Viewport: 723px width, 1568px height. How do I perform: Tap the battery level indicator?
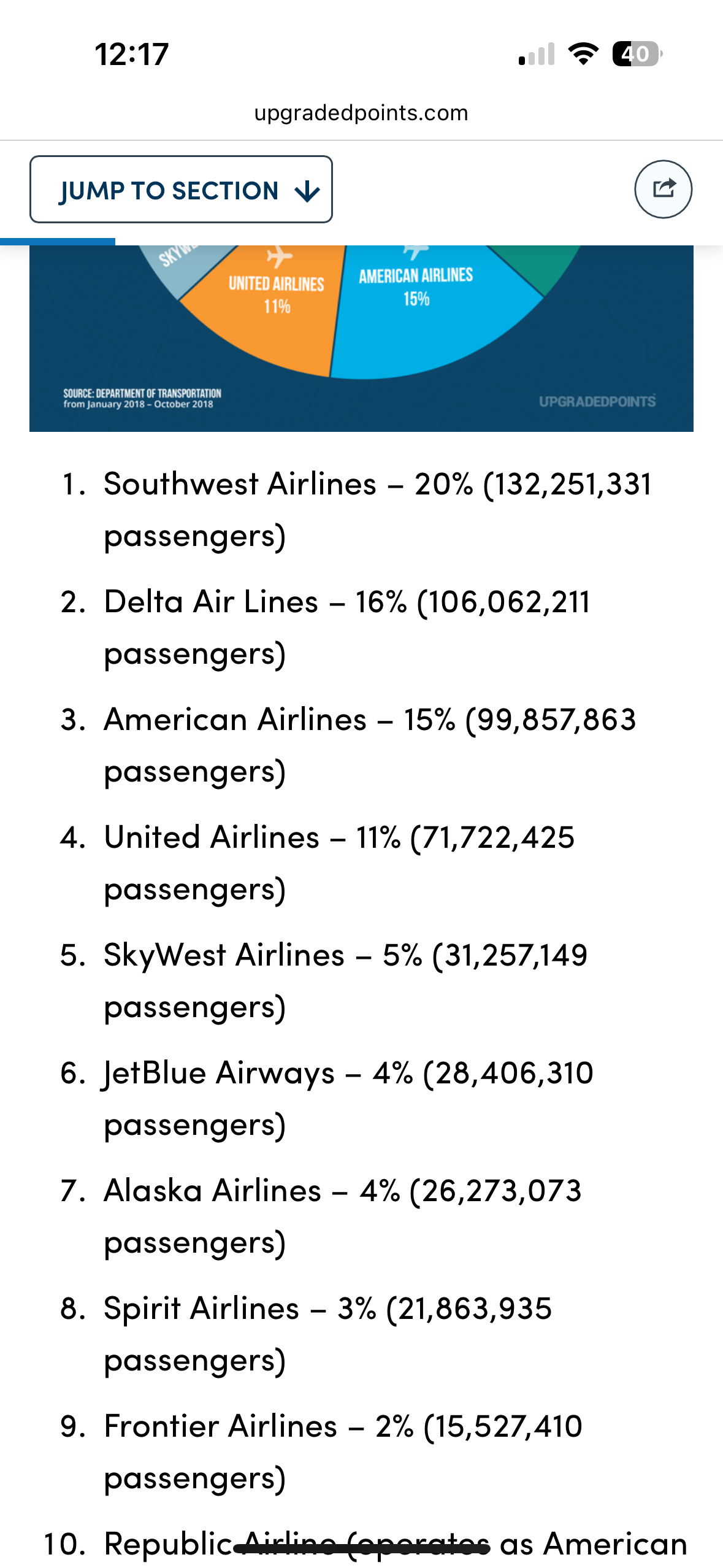637,54
